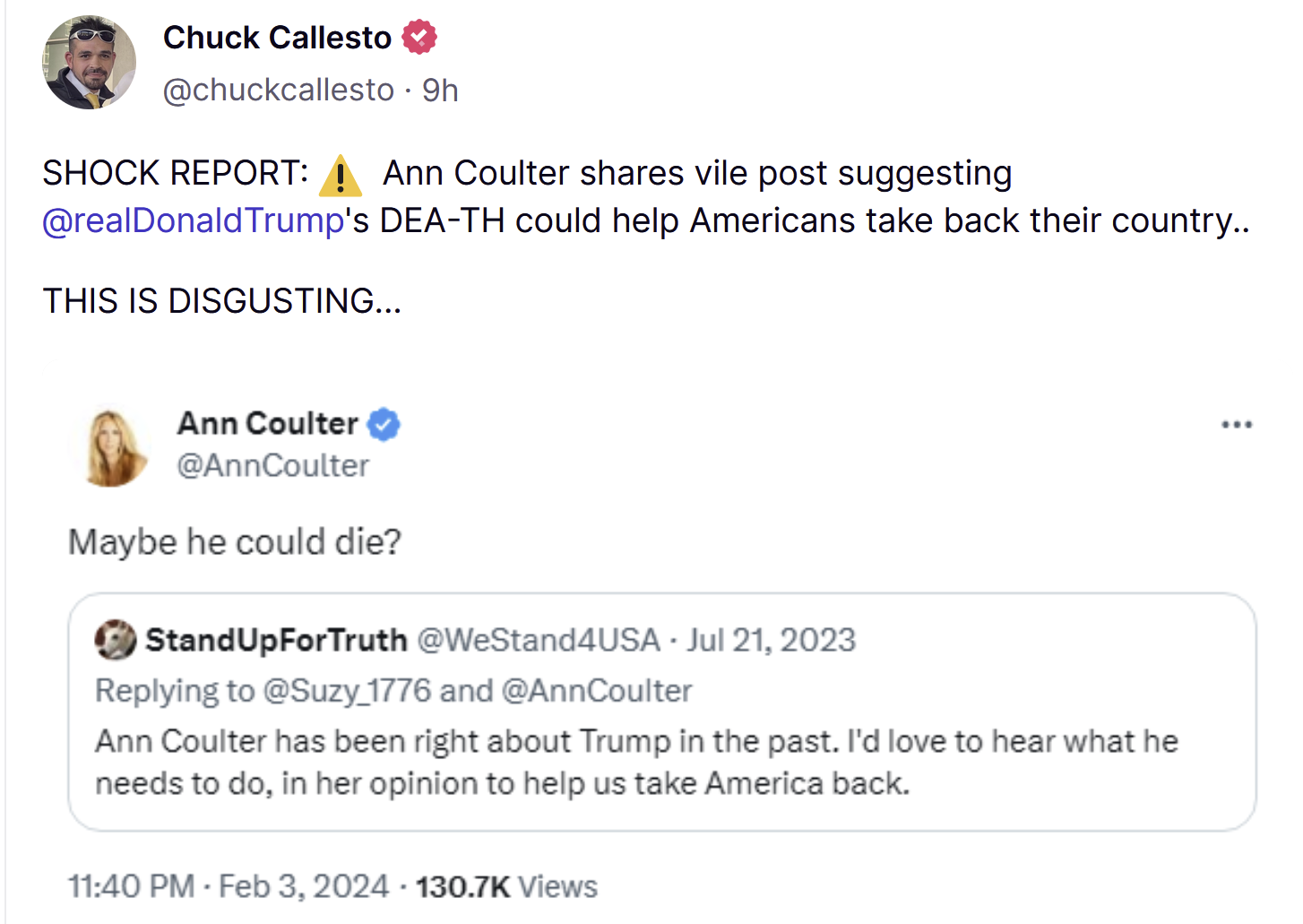
Task: Click the Chuck Callesto display name
Action: click(278, 38)
